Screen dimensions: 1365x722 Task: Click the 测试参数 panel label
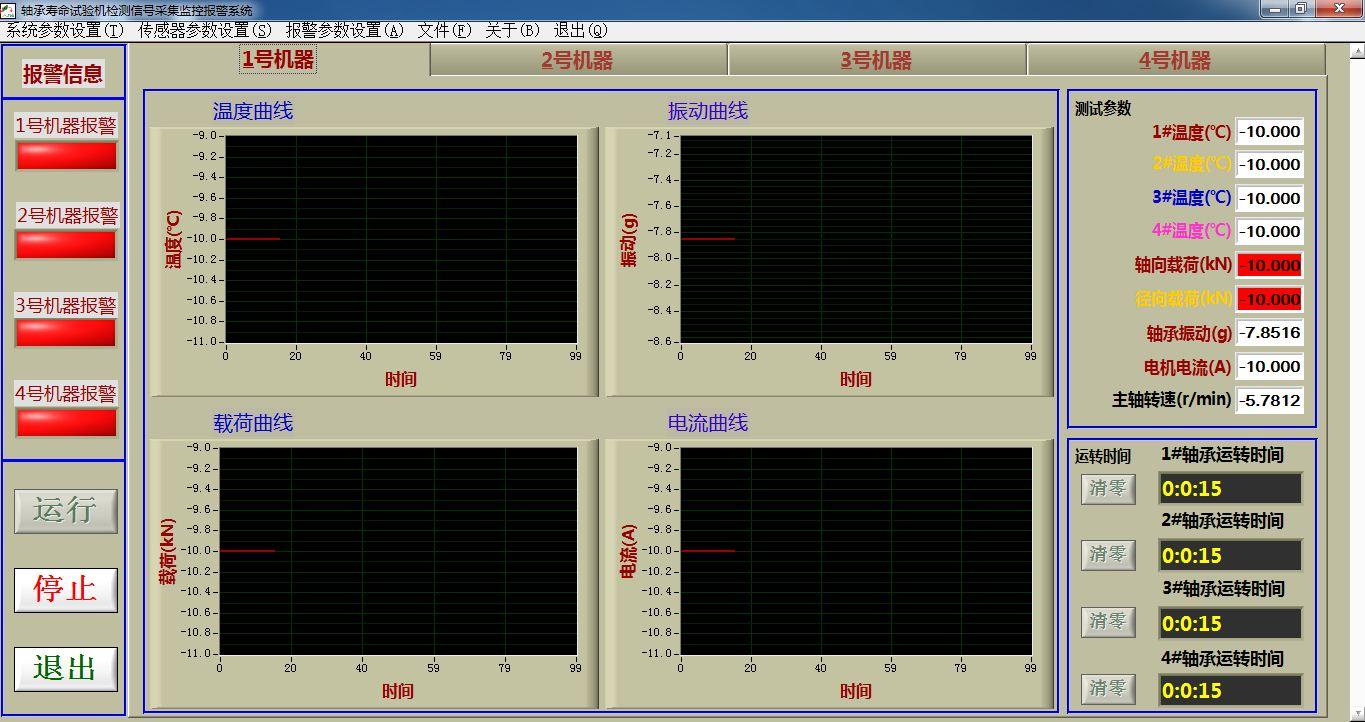(x=1103, y=109)
